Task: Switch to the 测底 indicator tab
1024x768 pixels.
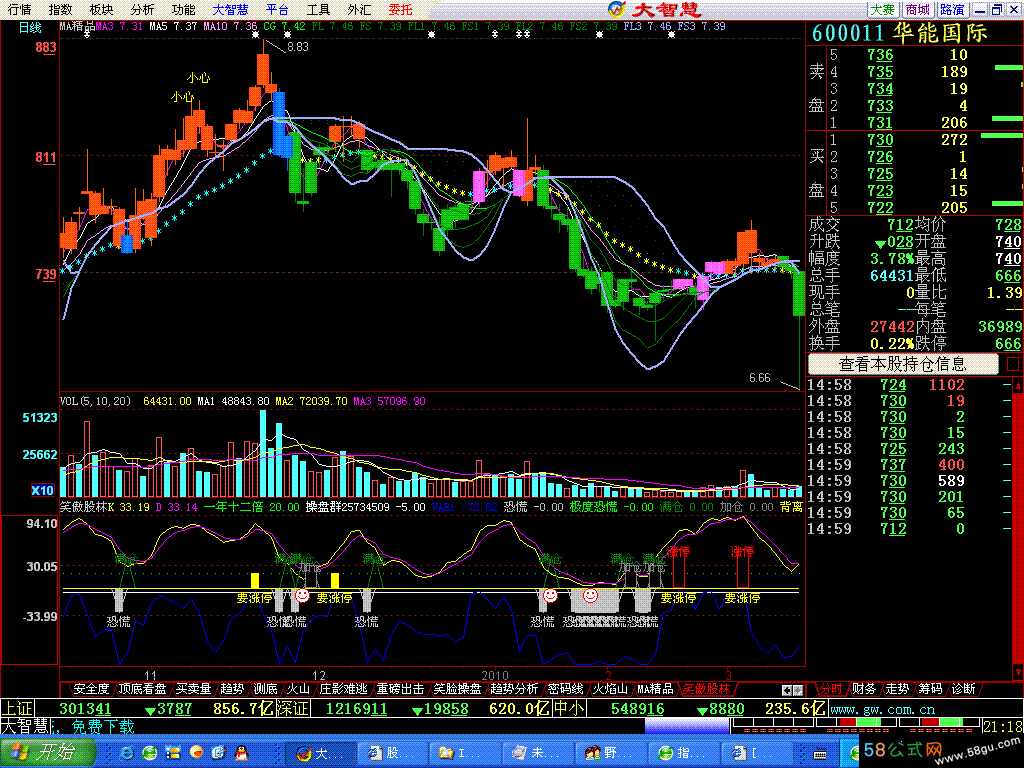Action: point(265,689)
